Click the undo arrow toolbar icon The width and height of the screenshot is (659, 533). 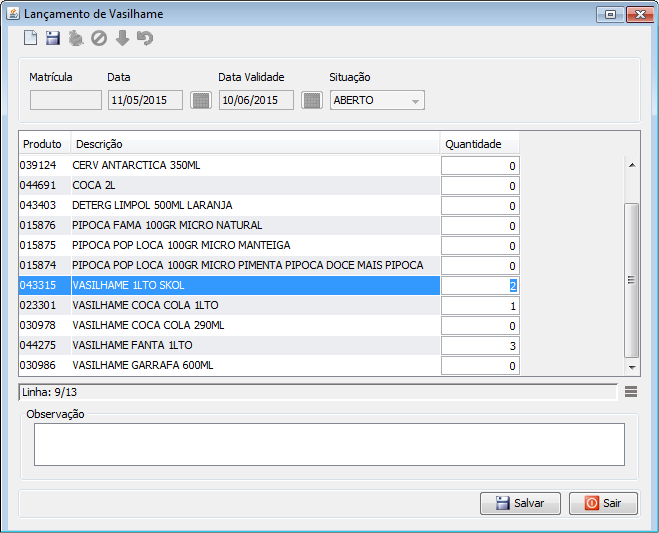(x=145, y=38)
